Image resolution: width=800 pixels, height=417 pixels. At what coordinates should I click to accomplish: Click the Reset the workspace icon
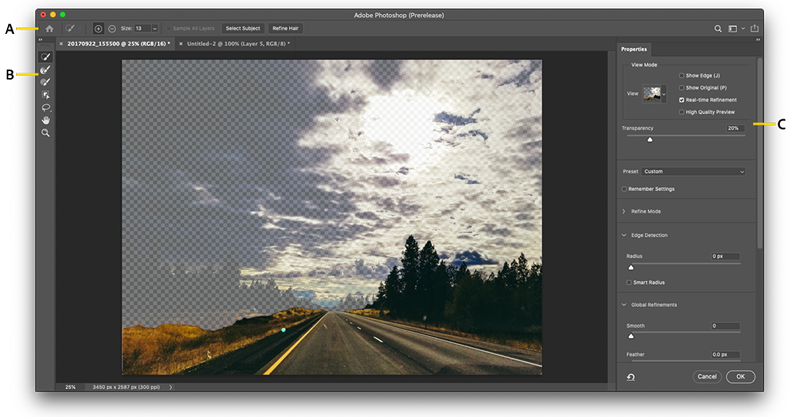click(x=631, y=377)
